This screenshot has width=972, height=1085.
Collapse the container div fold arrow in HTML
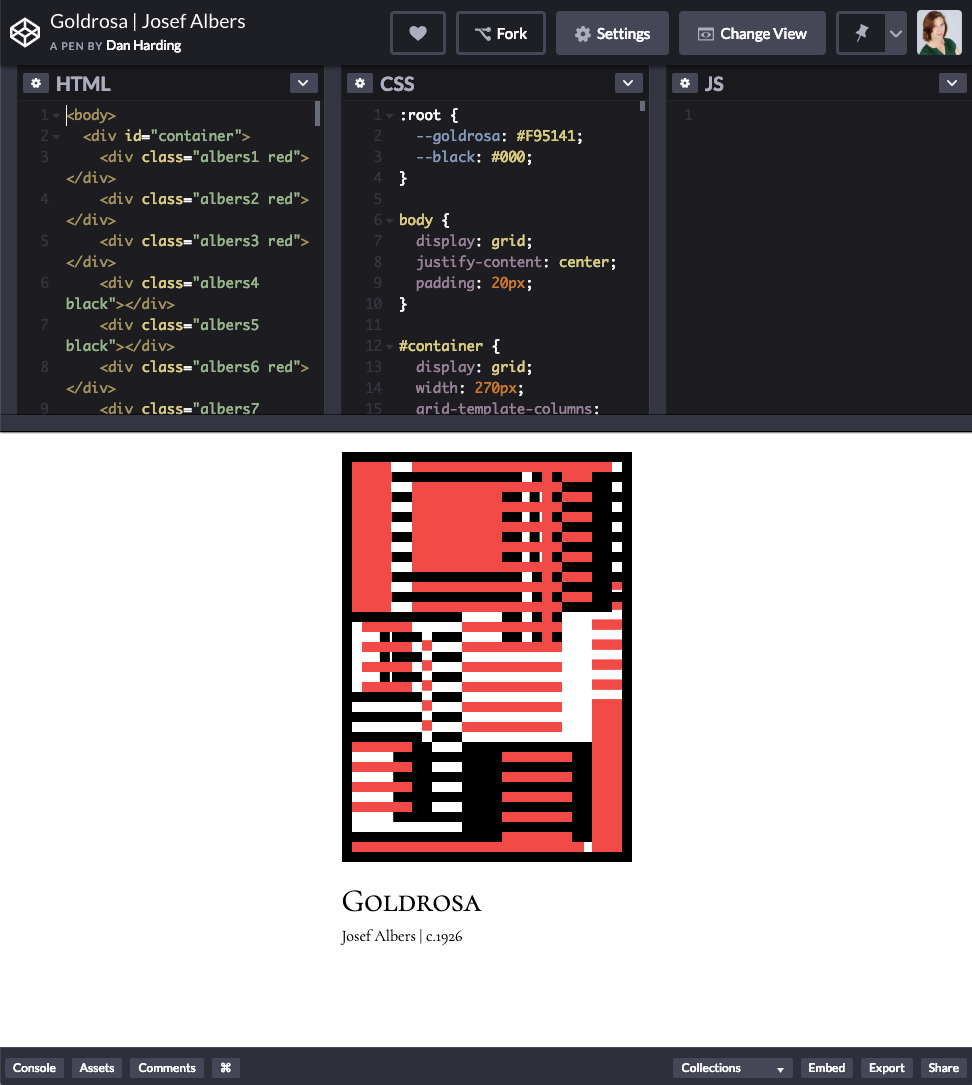tap(56, 136)
